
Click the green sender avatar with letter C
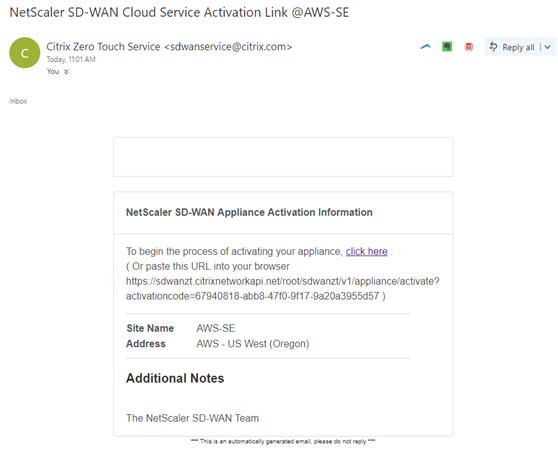[25, 53]
